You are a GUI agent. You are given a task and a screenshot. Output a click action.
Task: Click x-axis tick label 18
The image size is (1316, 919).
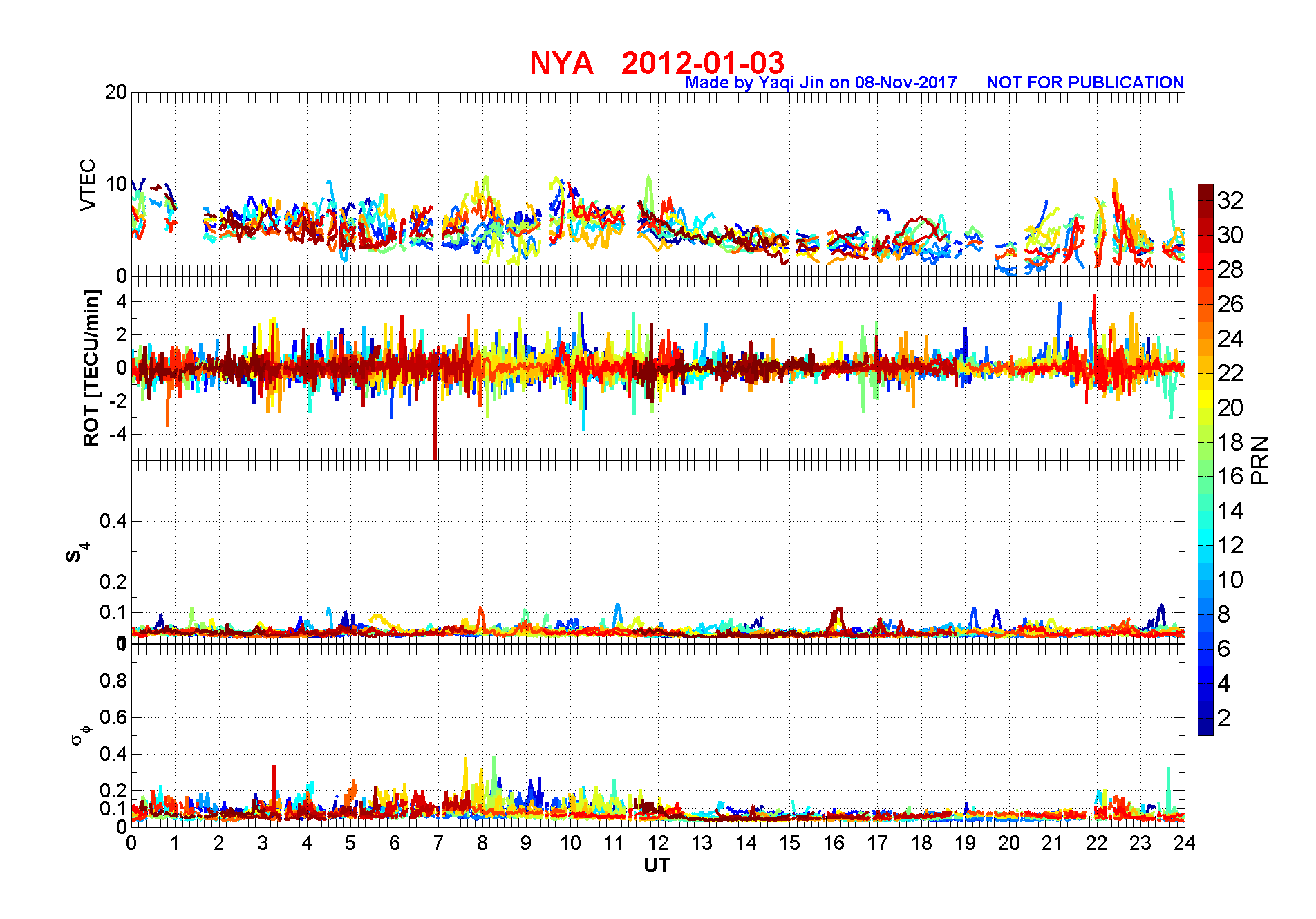point(921,843)
